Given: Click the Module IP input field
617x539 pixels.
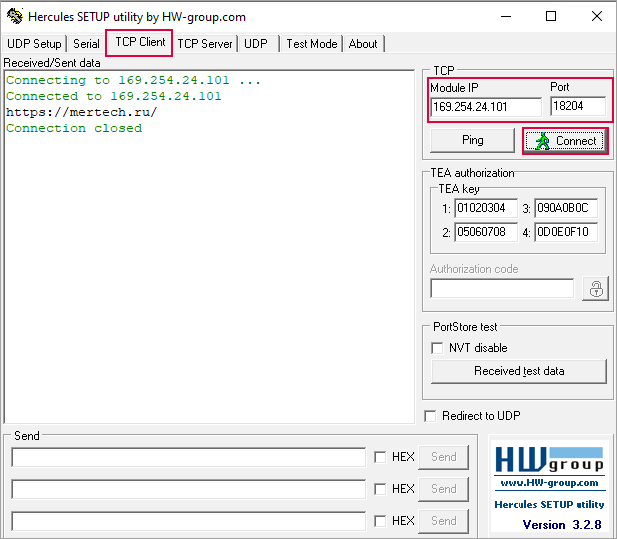Looking at the screenshot, I should [486, 107].
